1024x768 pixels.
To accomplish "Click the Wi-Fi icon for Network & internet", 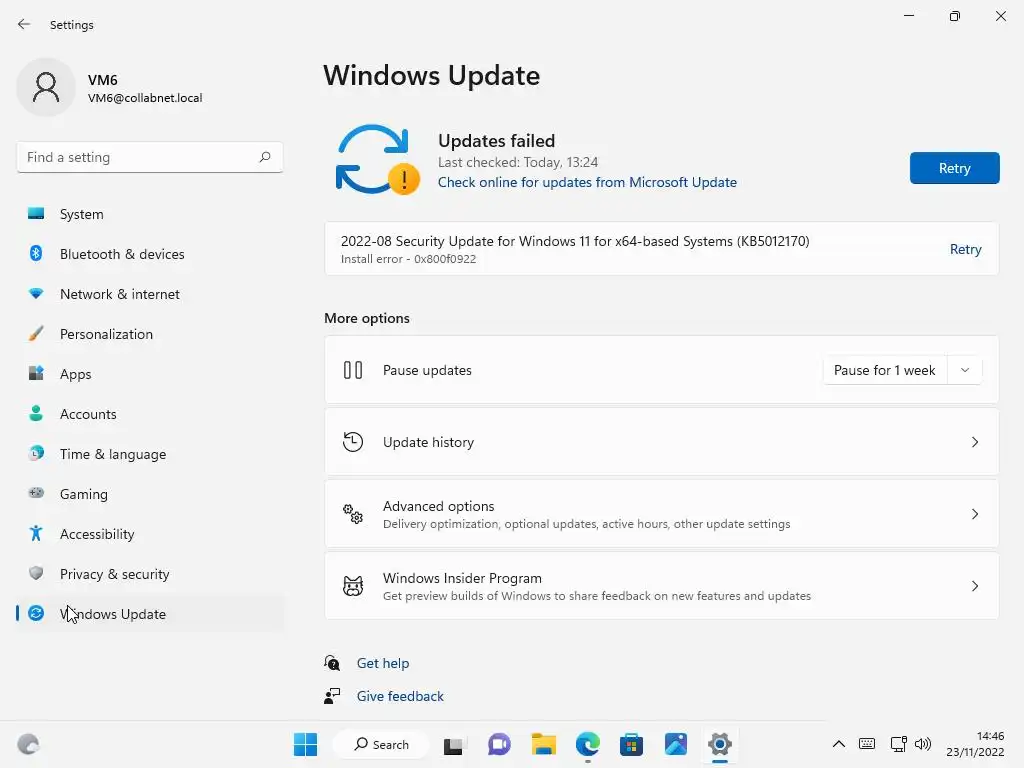I will pyautogui.click(x=36, y=294).
